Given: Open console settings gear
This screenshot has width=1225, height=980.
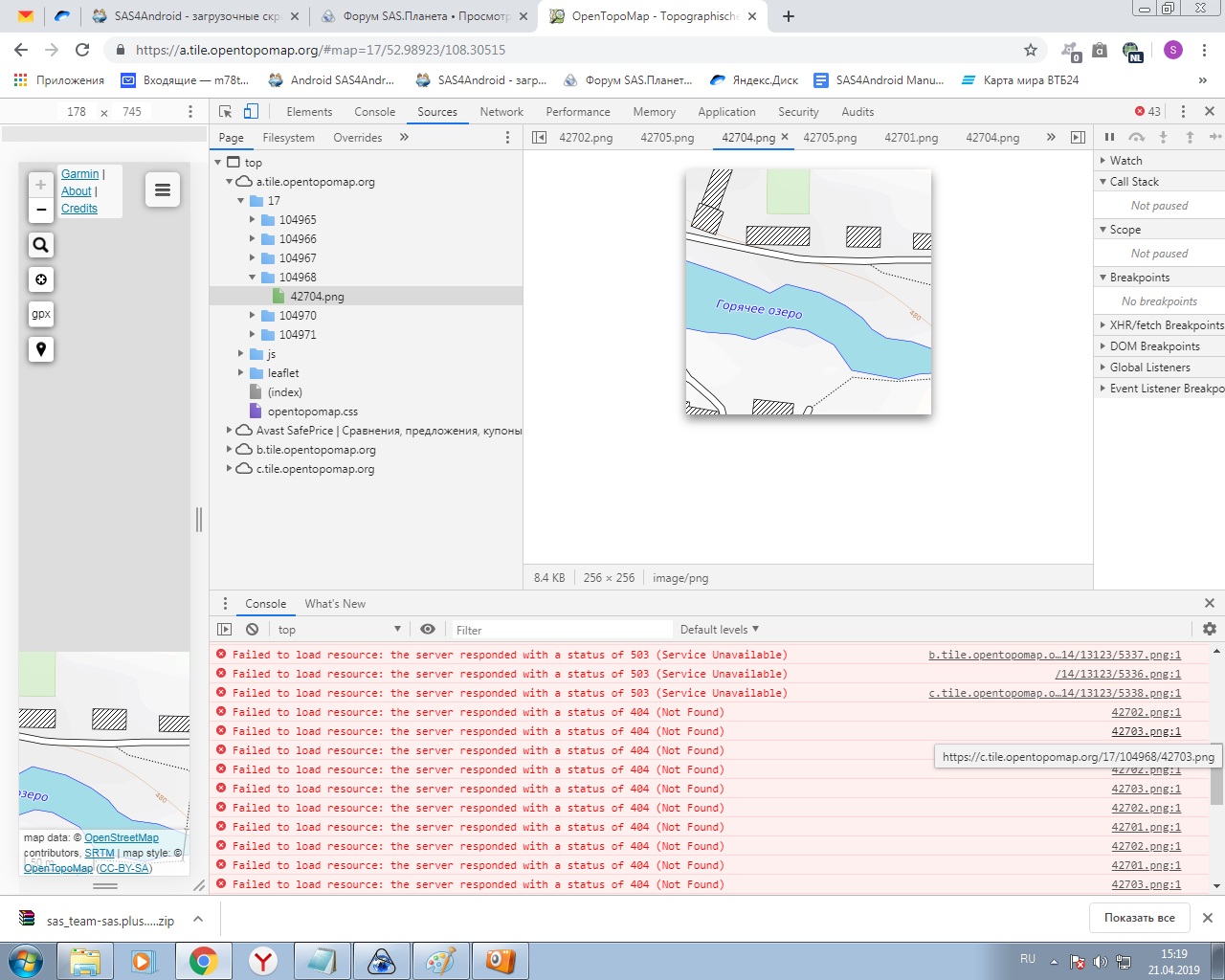Looking at the screenshot, I should click(x=1209, y=629).
